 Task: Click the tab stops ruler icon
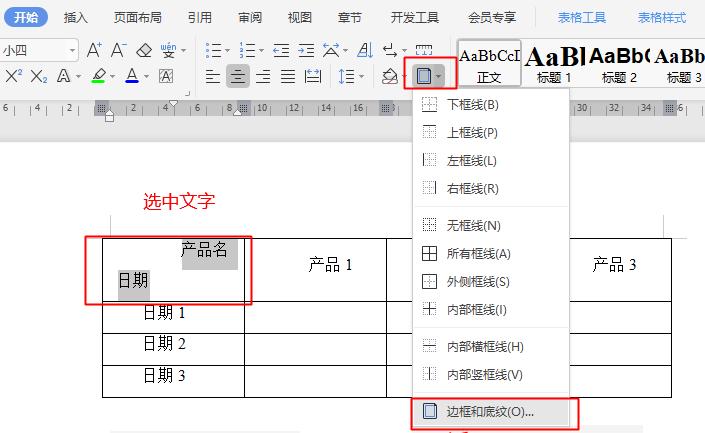(x=424, y=50)
